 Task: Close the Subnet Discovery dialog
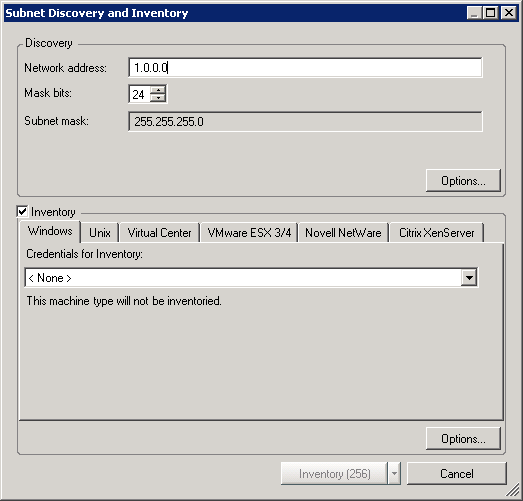(509, 13)
